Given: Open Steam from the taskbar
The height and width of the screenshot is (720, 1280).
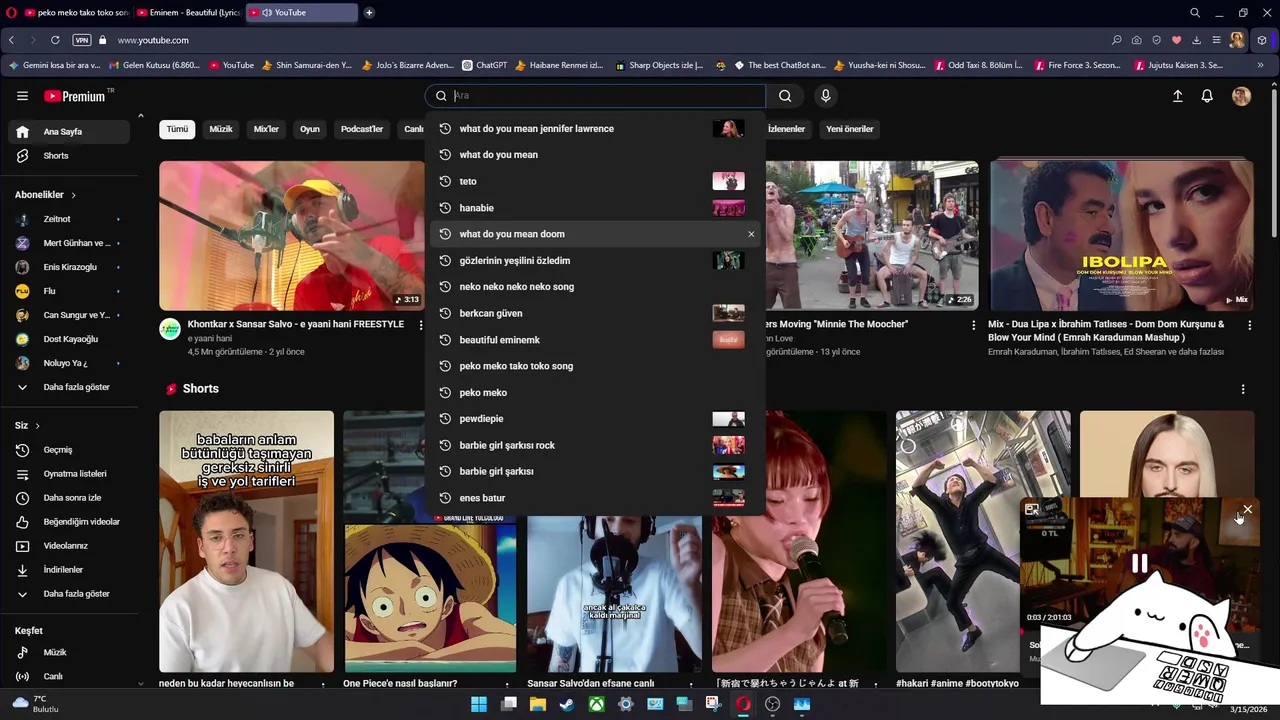Looking at the screenshot, I should coord(567,704).
